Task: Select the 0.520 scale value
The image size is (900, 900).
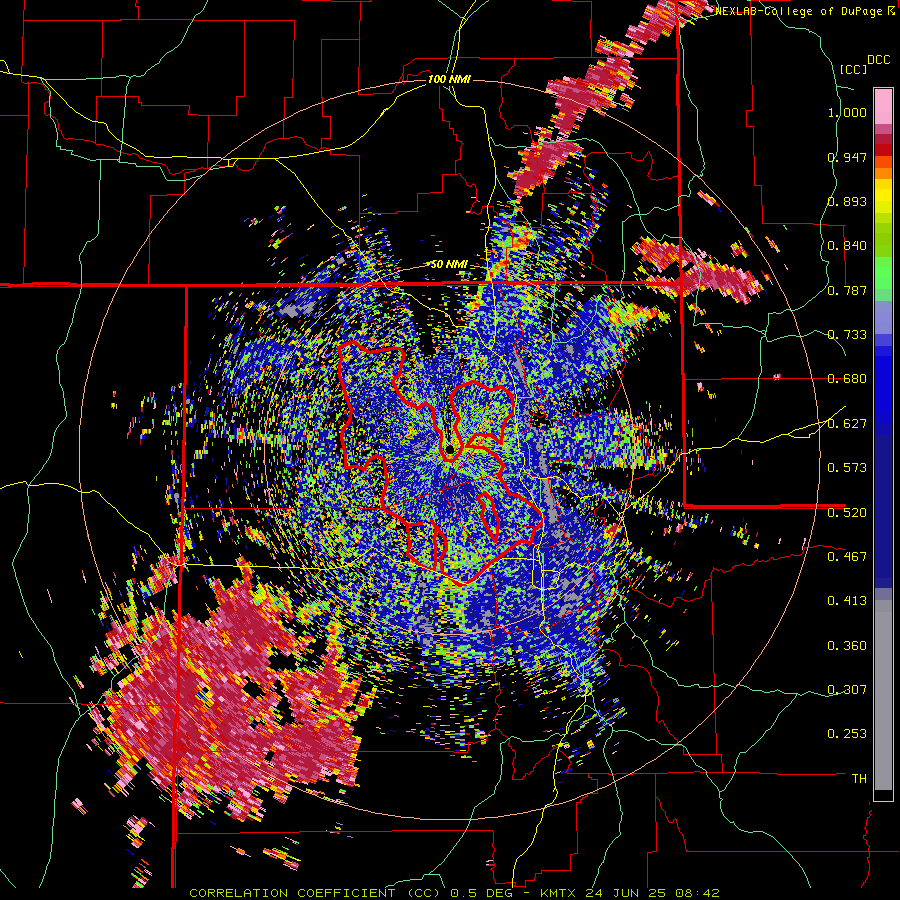Action: [x=847, y=512]
